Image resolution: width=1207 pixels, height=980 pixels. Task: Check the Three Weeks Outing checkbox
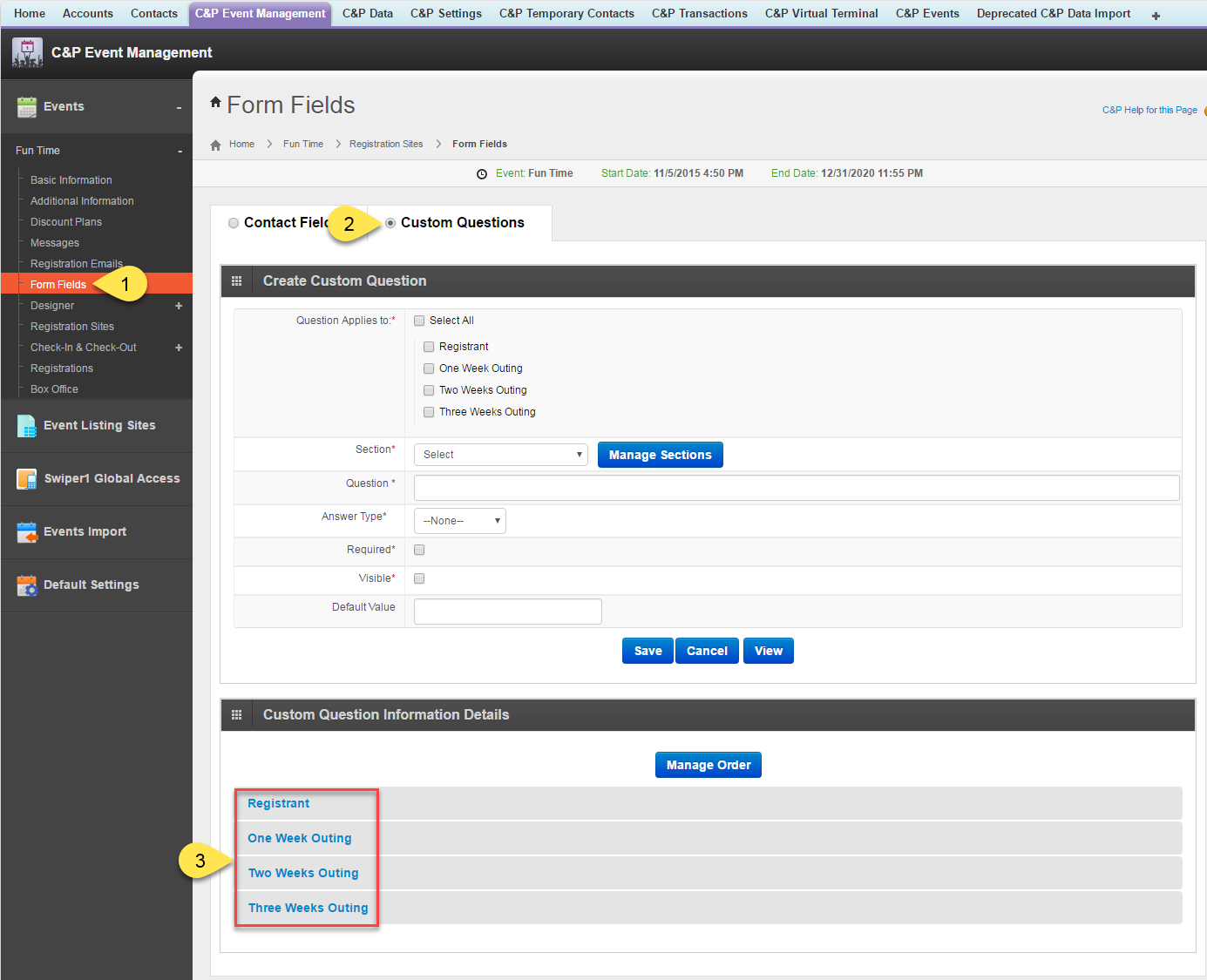[429, 412]
